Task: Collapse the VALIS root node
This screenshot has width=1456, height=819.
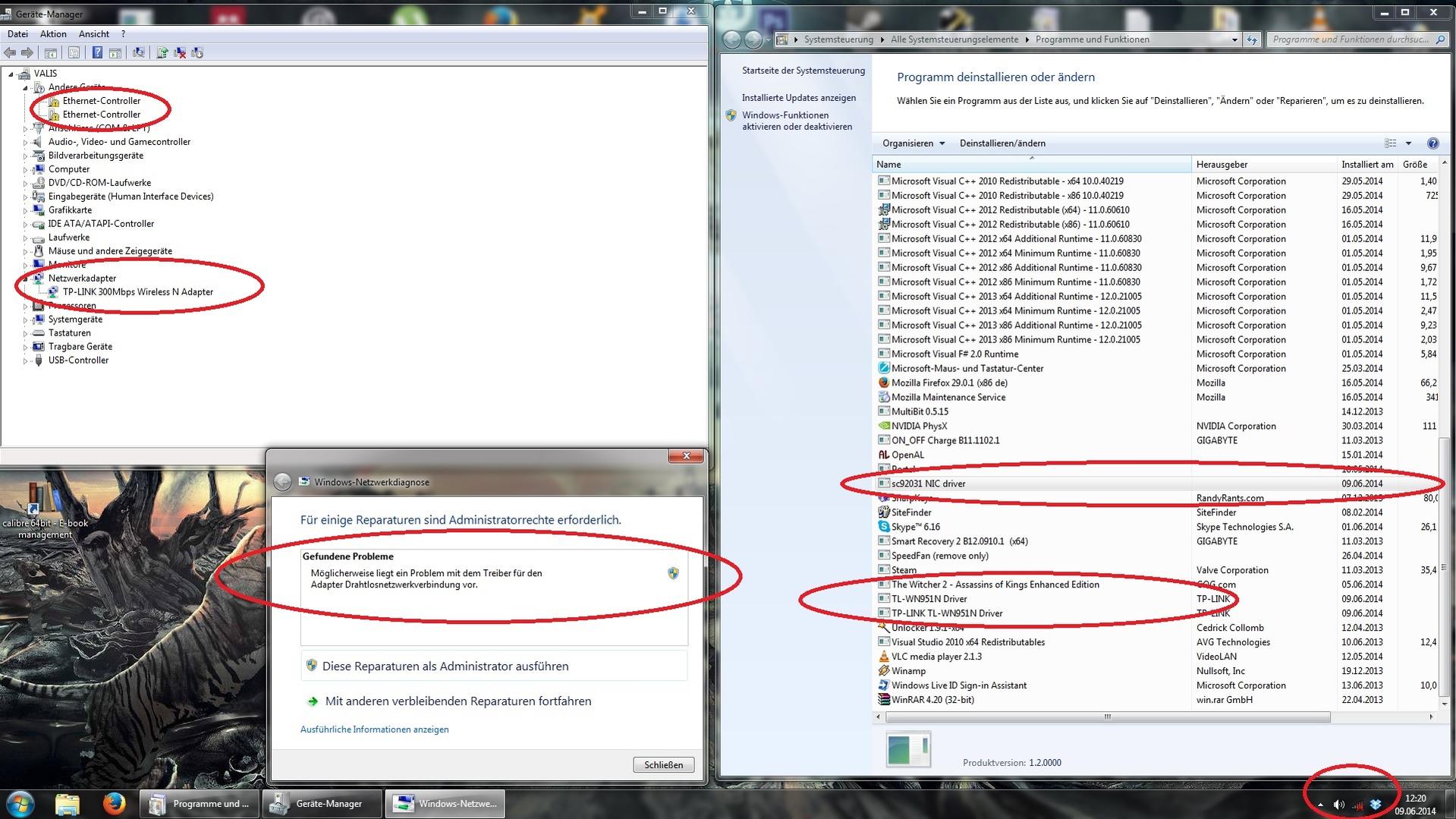Action: click(11, 74)
